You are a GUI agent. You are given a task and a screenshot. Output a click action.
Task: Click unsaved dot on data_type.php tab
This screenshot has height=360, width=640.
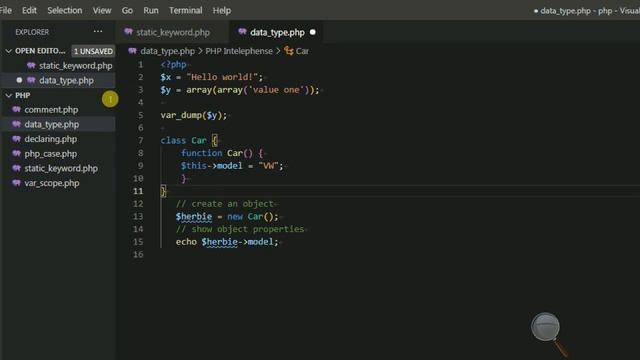(x=313, y=32)
